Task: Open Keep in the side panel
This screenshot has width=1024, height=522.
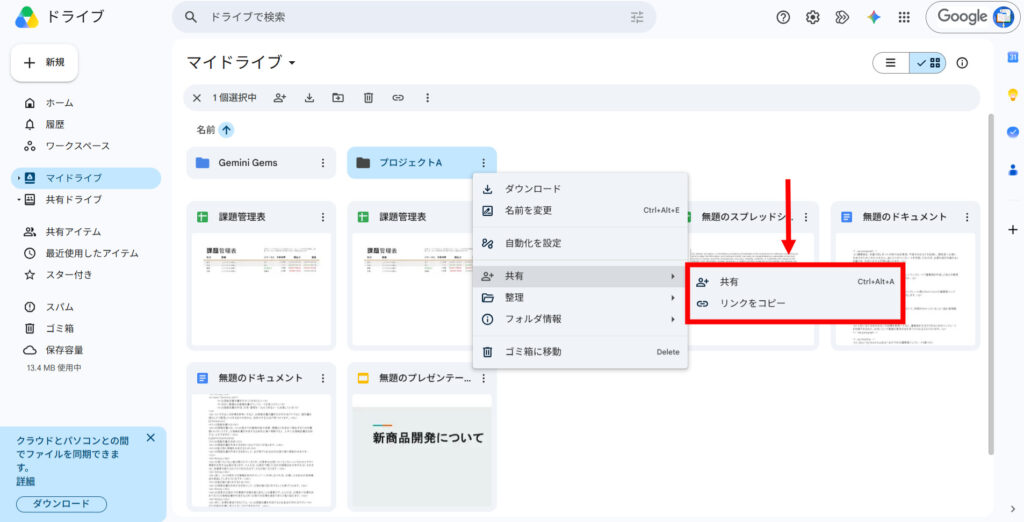Action: 1013,95
